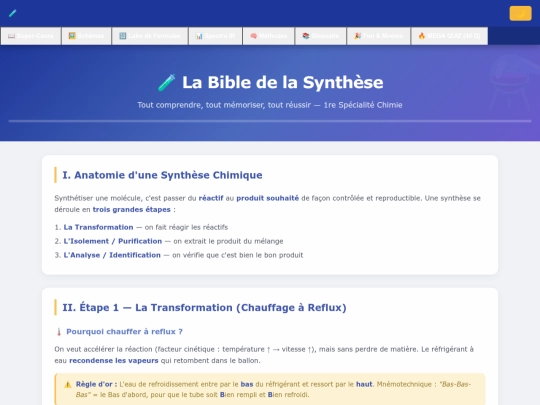Image resolution: width=540 pixels, height=405 pixels.
Task: Switch to the Schémas tab
Action: coord(86,36)
